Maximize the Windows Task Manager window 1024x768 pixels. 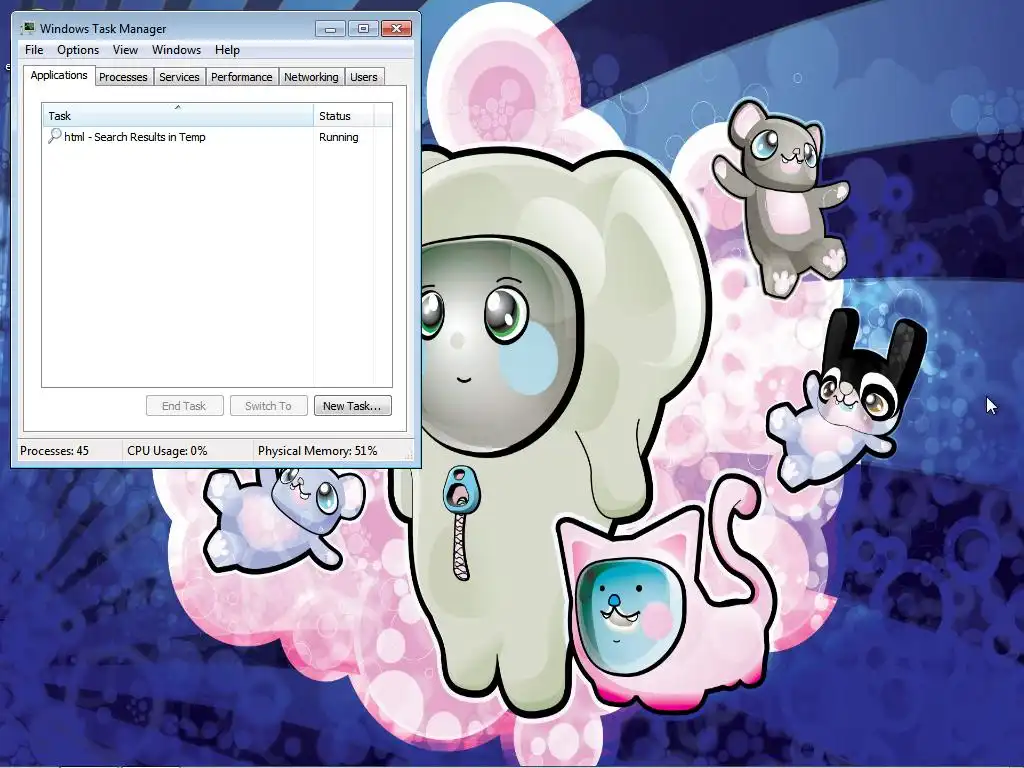[x=363, y=29]
